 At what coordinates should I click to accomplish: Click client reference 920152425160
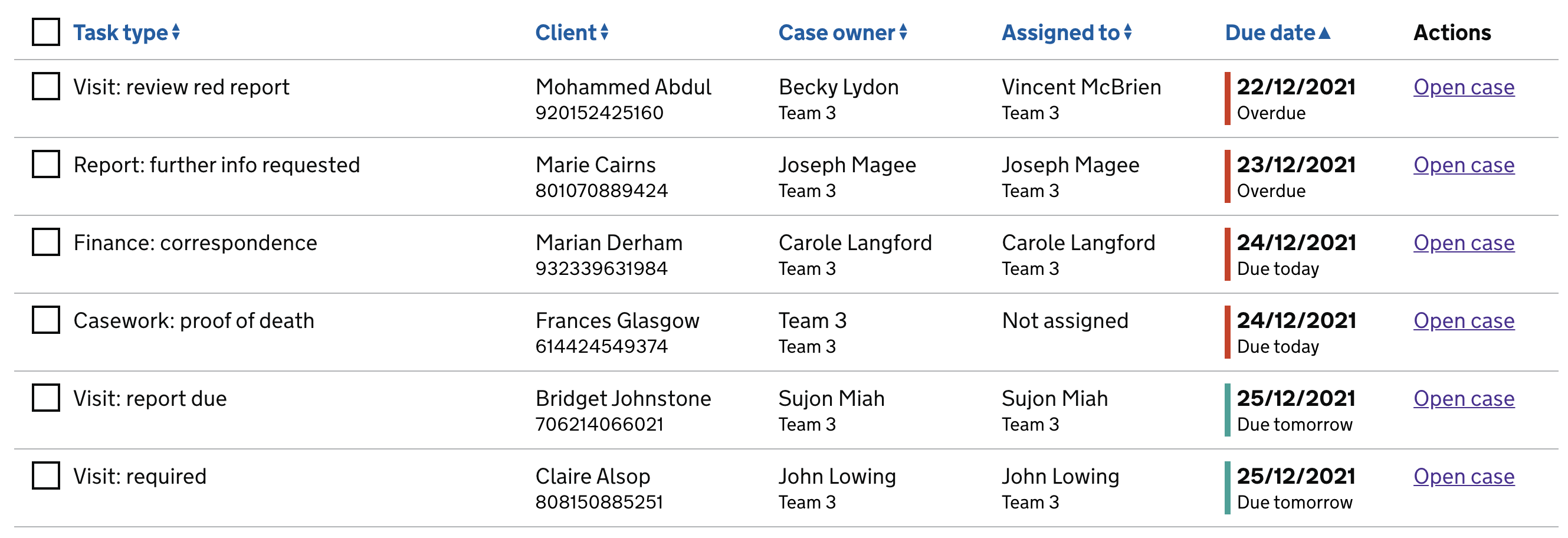pos(600,112)
